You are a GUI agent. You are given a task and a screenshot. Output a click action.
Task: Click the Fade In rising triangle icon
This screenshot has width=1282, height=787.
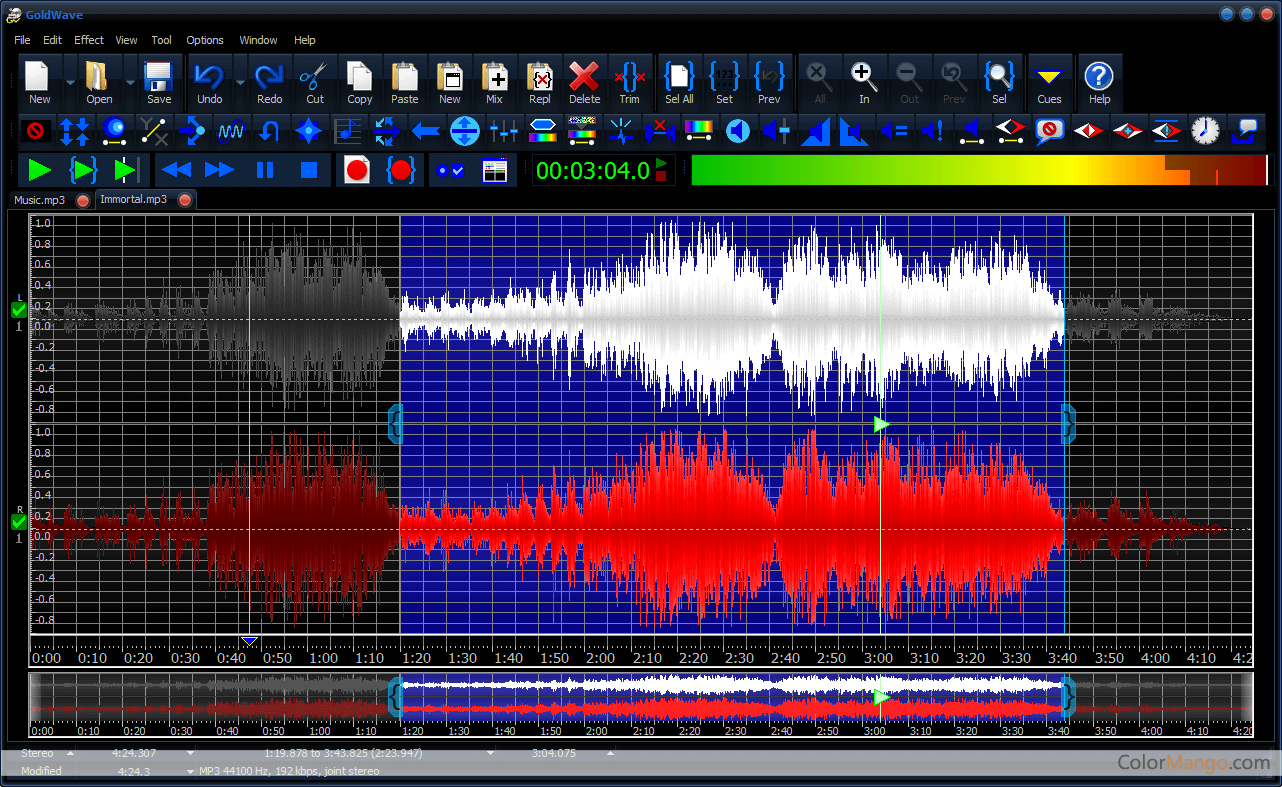816,131
